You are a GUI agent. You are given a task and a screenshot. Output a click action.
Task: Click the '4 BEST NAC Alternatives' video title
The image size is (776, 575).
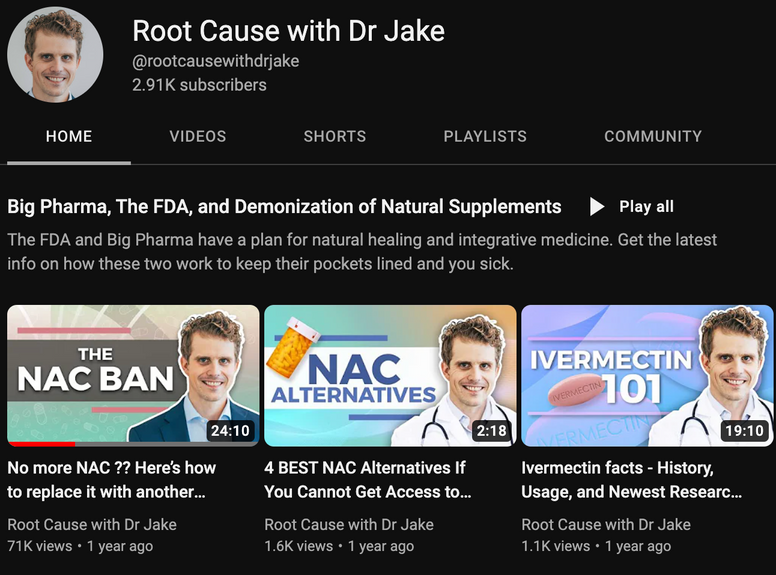[x=367, y=479]
